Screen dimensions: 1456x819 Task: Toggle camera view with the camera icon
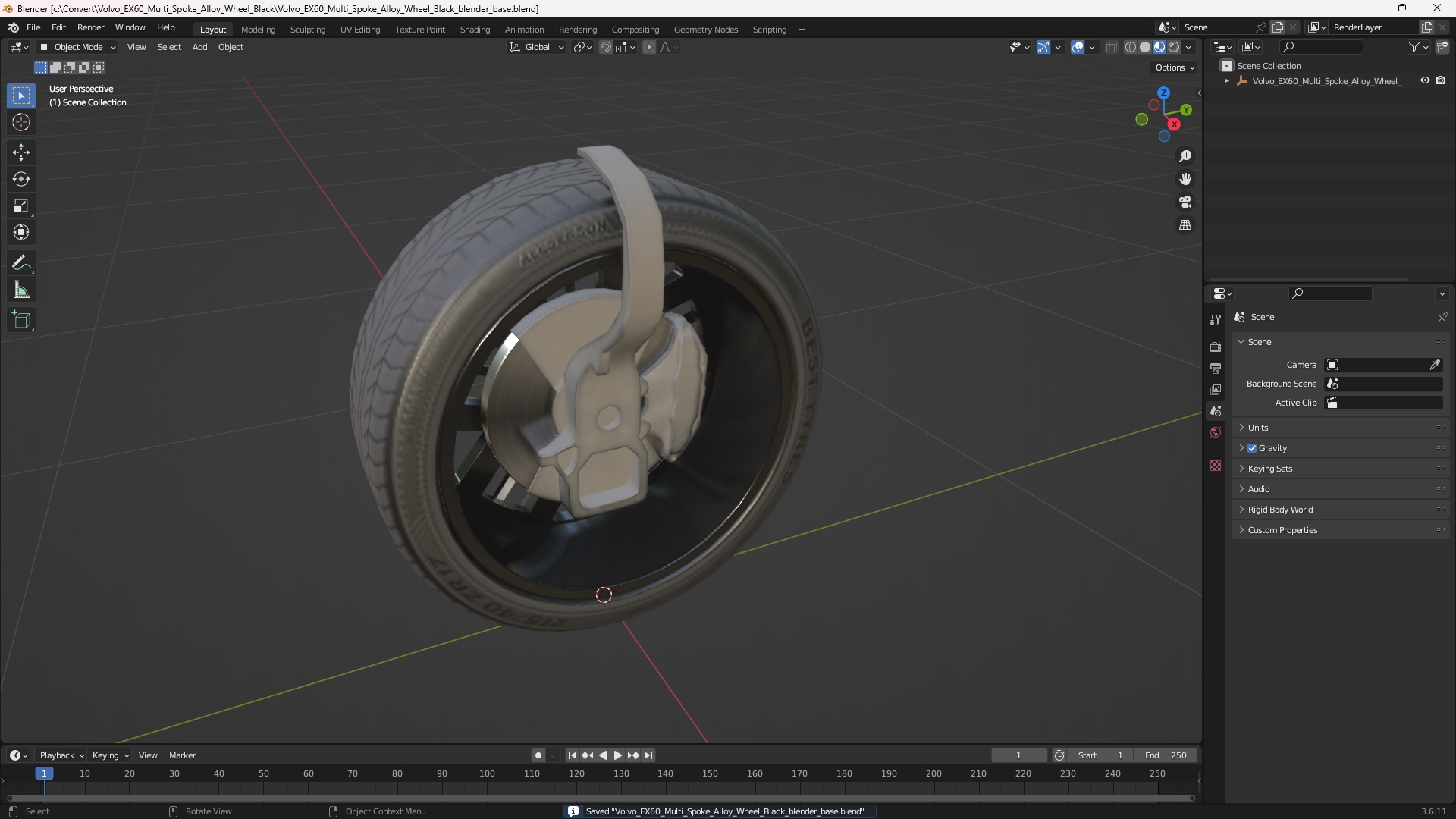click(1185, 202)
